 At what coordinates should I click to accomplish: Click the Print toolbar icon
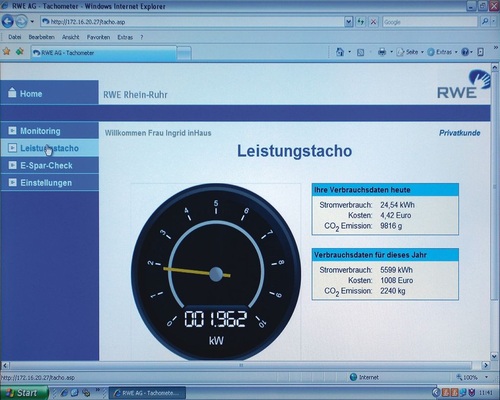[382, 52]
